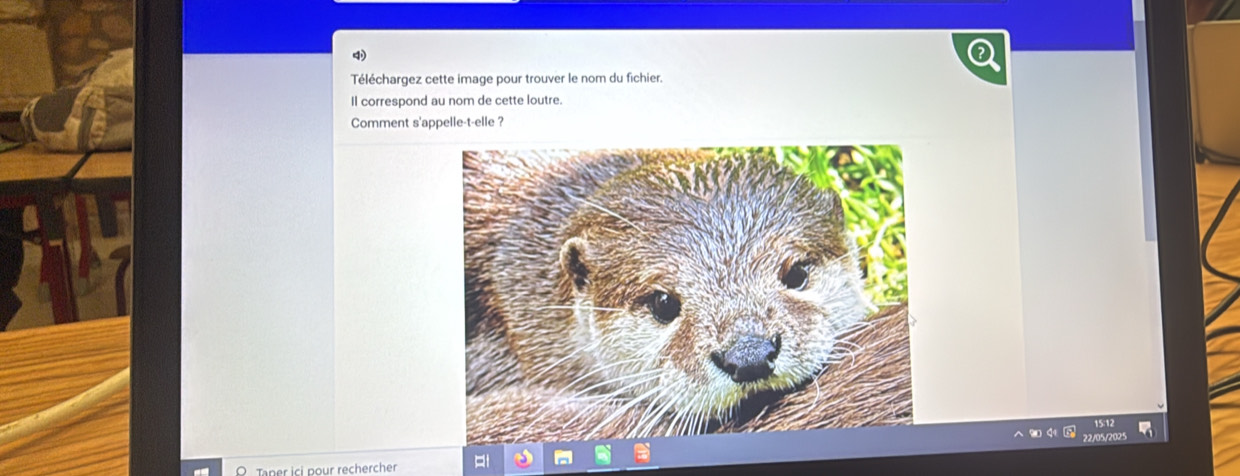The width and height of the screenshot is (1240, 476).
Task: Open File Explorer from the taskbar
Action: [565, 457]
